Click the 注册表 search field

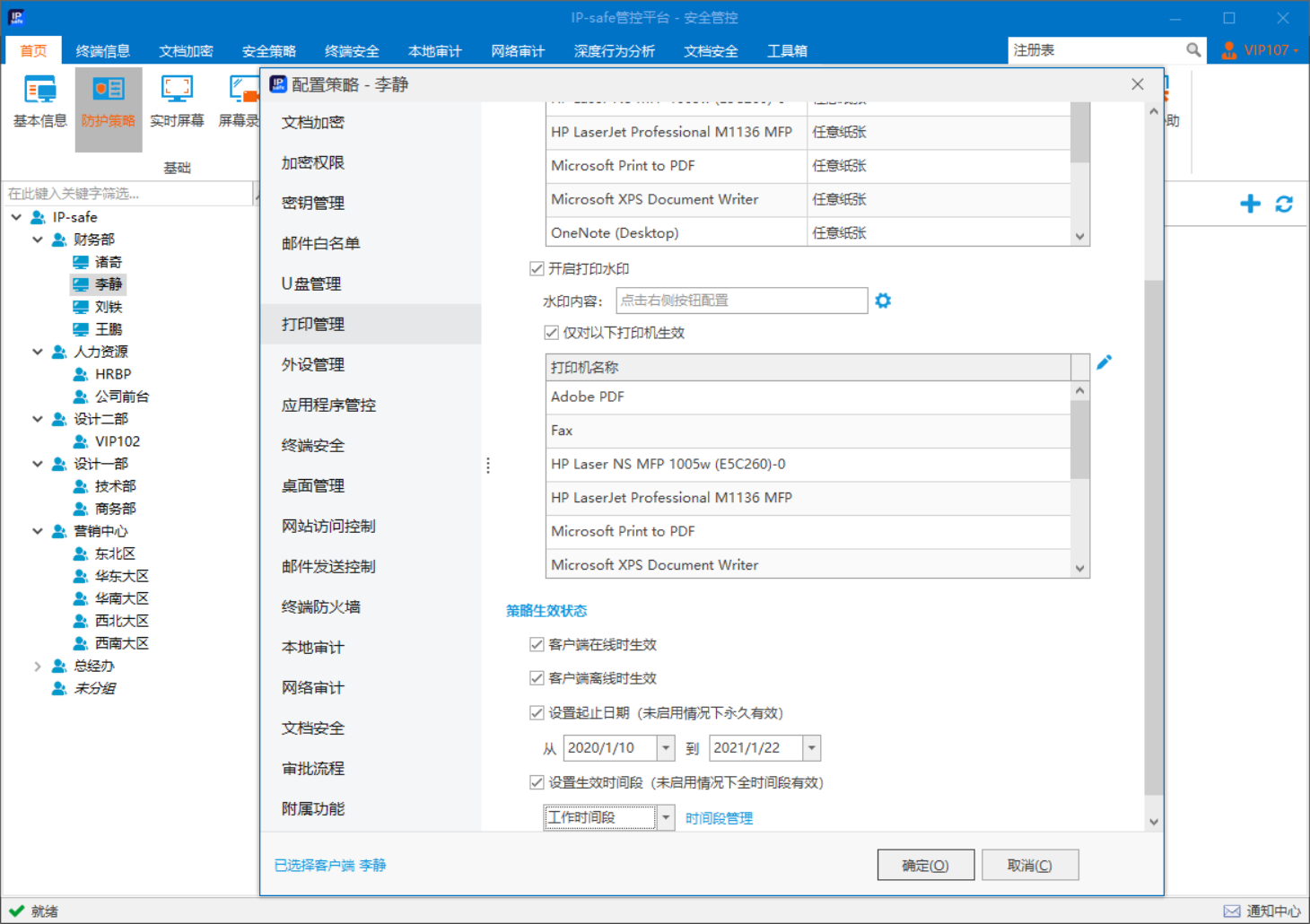tap(1096, 50)
